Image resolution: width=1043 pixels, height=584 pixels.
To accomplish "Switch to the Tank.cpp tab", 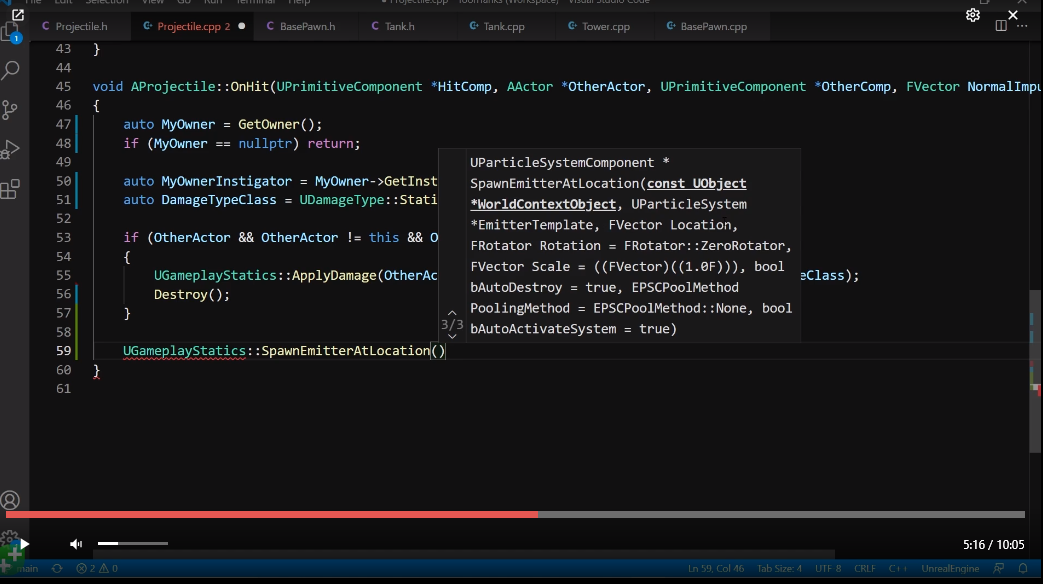I will (503, 27).
